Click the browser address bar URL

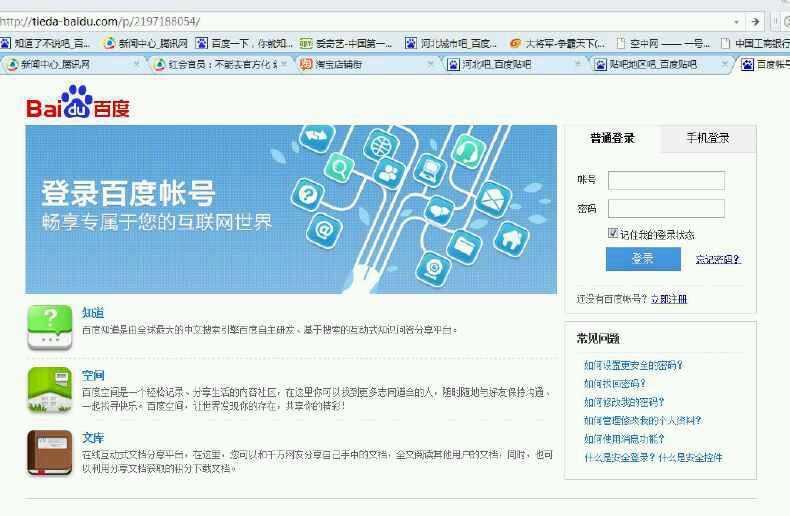click(x=101, y=22)
